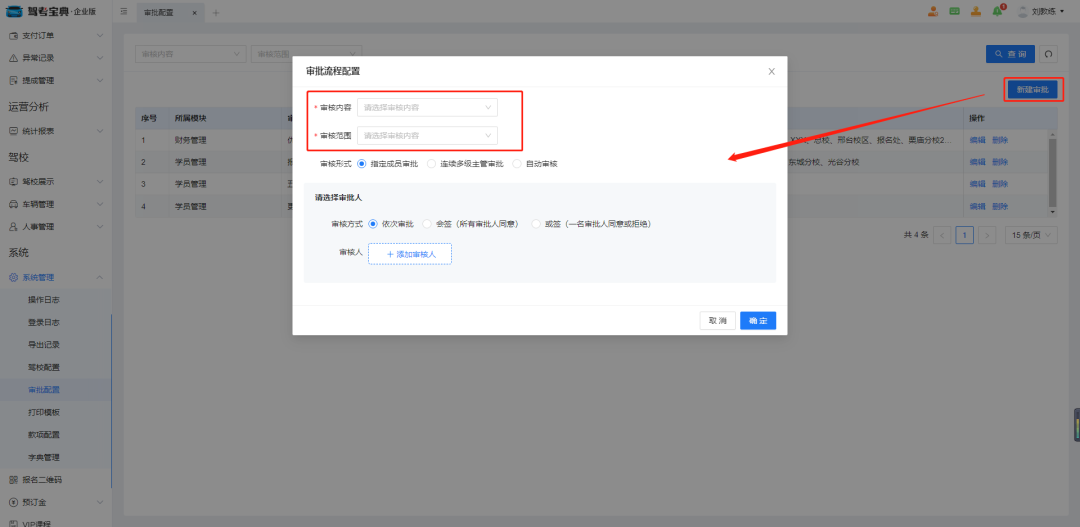Open 审核内容 dropdown in dialog
Viewport: 1080px width, 527px height.
427,107
